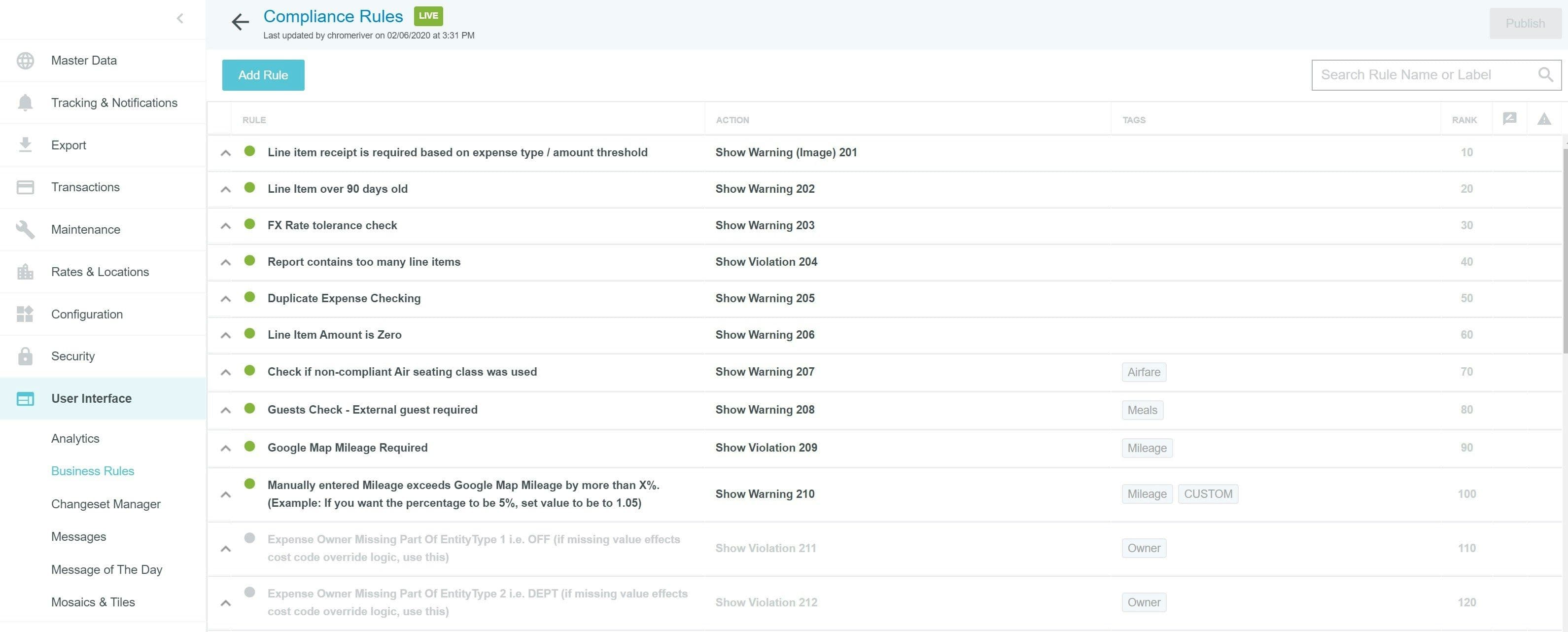Focus the Search Rule Name or Label field

(1418, 75)
